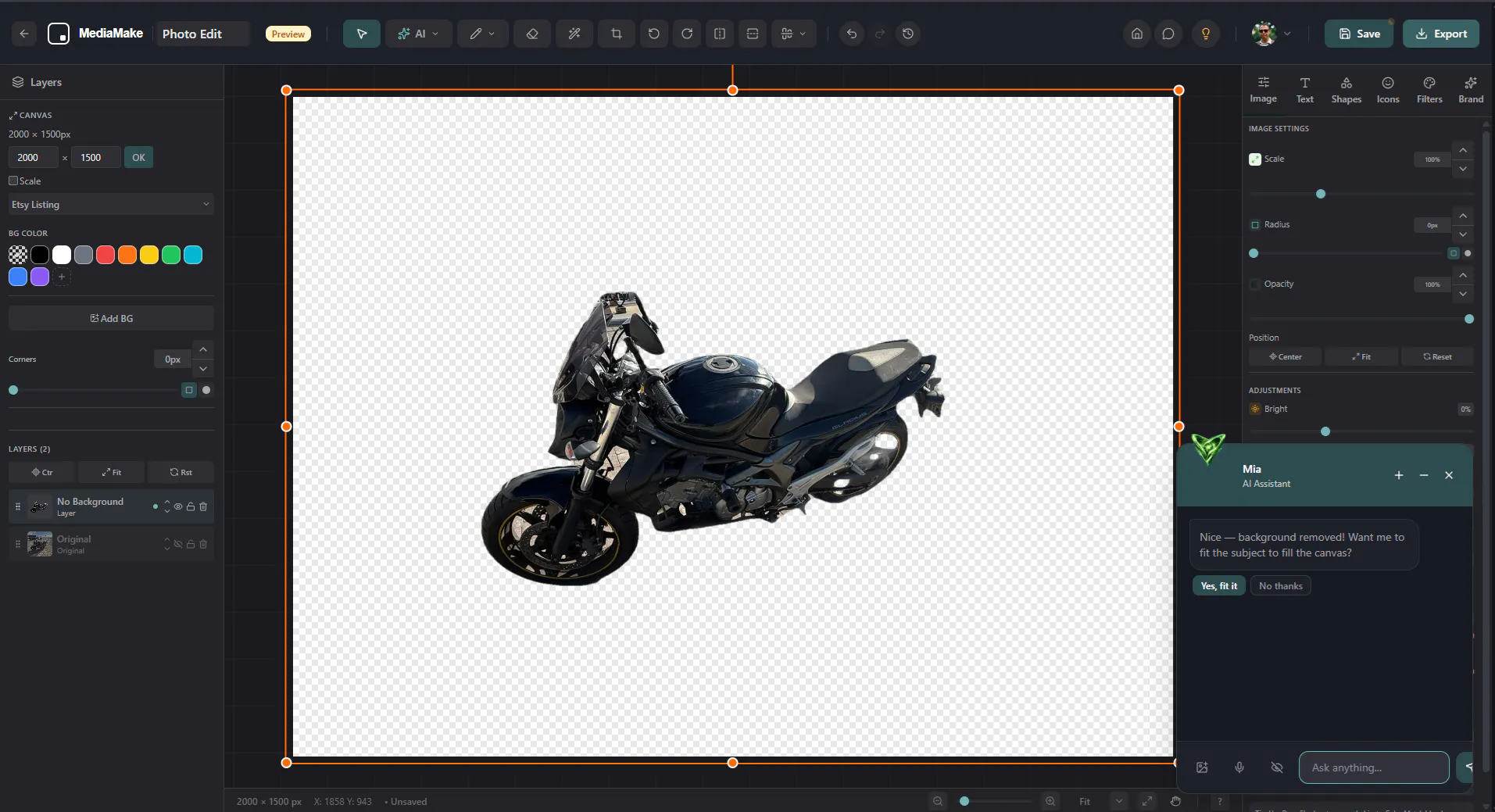Select round corner style in left panel
Screen dimensions: 1495x812
206,390
